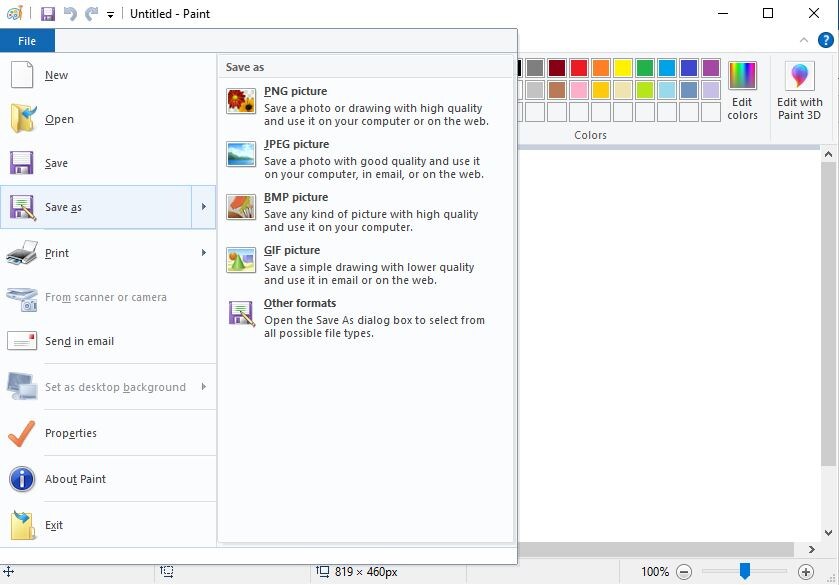The height and width of the screenshot is (585, 839).
Task: Open the Customize Quick Access Toolbar dropdown
Action: [110, 15]
